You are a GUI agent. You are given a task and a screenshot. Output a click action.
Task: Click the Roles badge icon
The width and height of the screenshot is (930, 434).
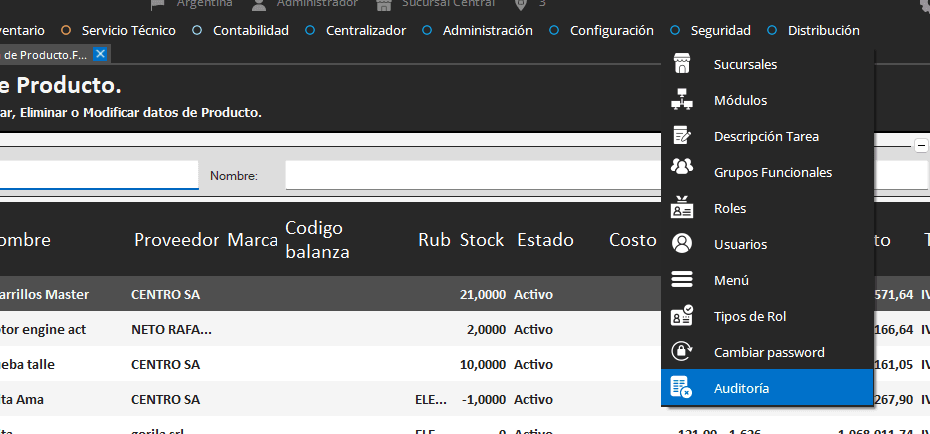(x=682, y=208)
